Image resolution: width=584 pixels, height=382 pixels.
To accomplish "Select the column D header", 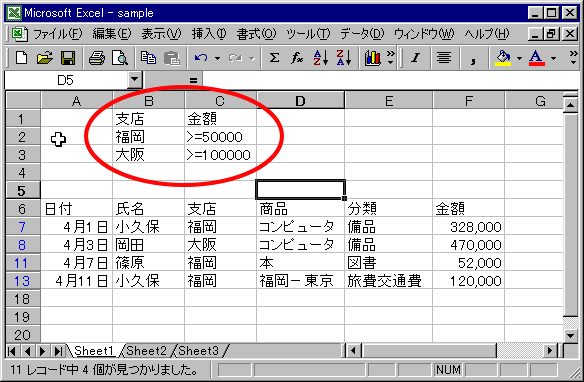I will (x=300, y=101).
